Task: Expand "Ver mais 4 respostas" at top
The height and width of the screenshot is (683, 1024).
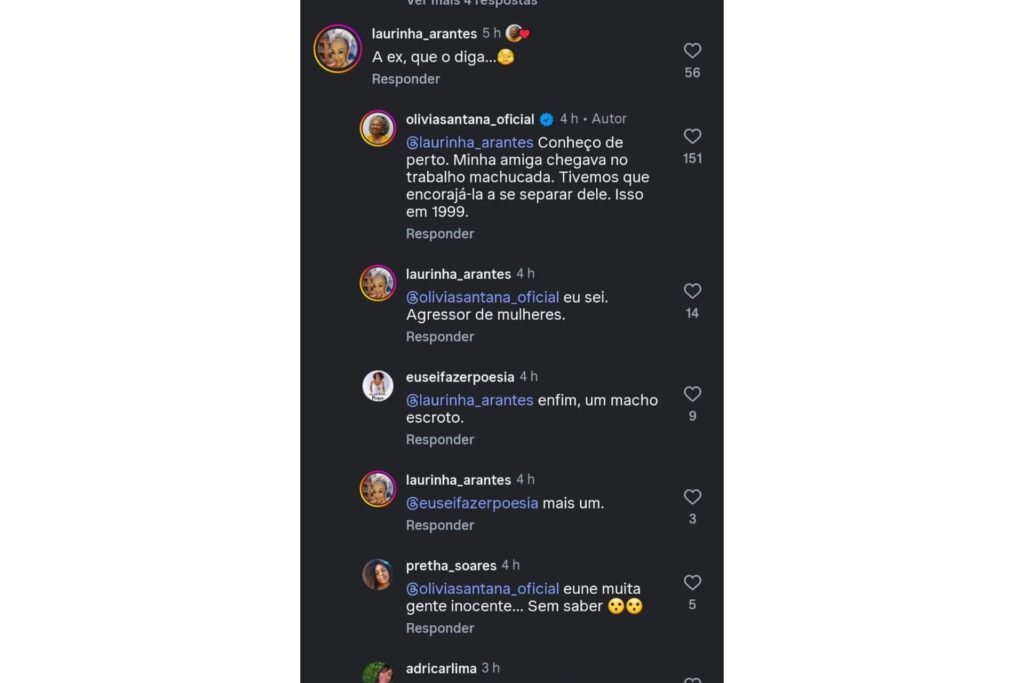Action: [x=472, y=3]
